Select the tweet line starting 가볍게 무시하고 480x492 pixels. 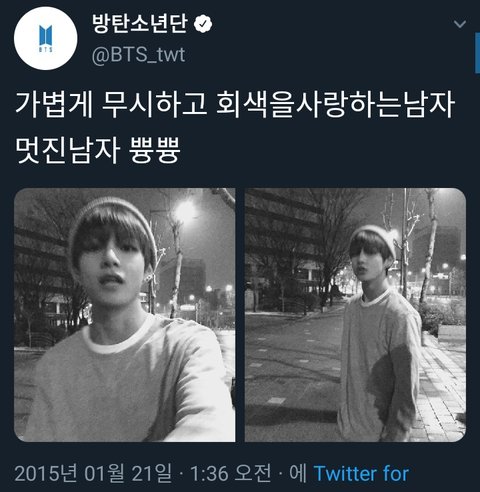235,104
